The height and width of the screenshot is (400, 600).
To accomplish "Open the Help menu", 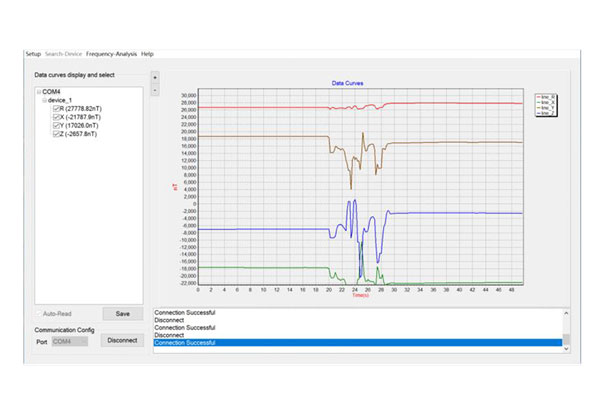I will pyautogui.click(x=148, y=53).
